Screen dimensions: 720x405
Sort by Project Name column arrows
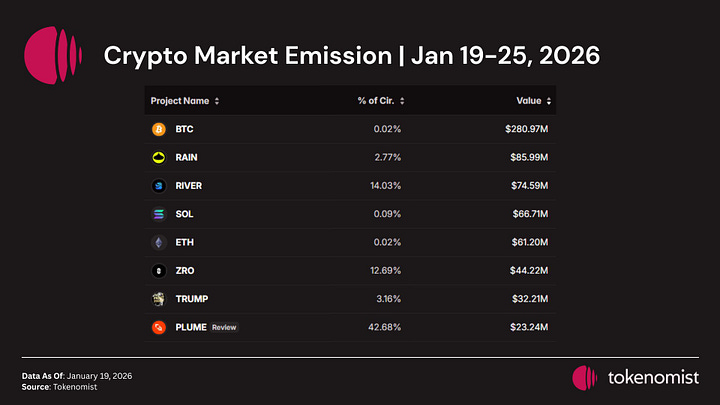[x=217, y=101]
